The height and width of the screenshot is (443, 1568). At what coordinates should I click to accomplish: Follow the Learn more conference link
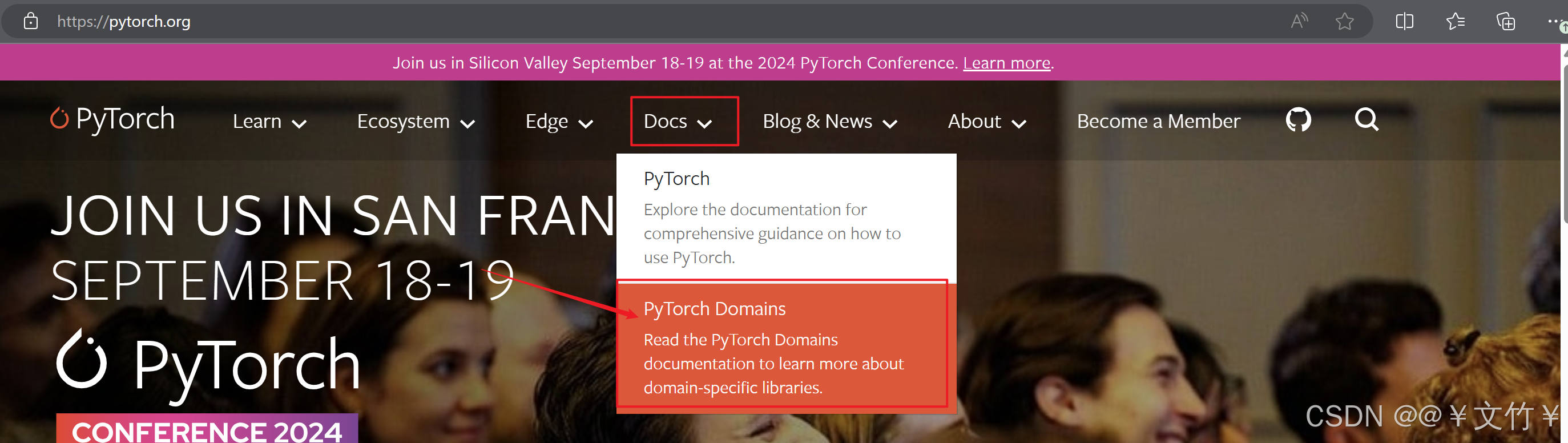(x=1007, y=63)
